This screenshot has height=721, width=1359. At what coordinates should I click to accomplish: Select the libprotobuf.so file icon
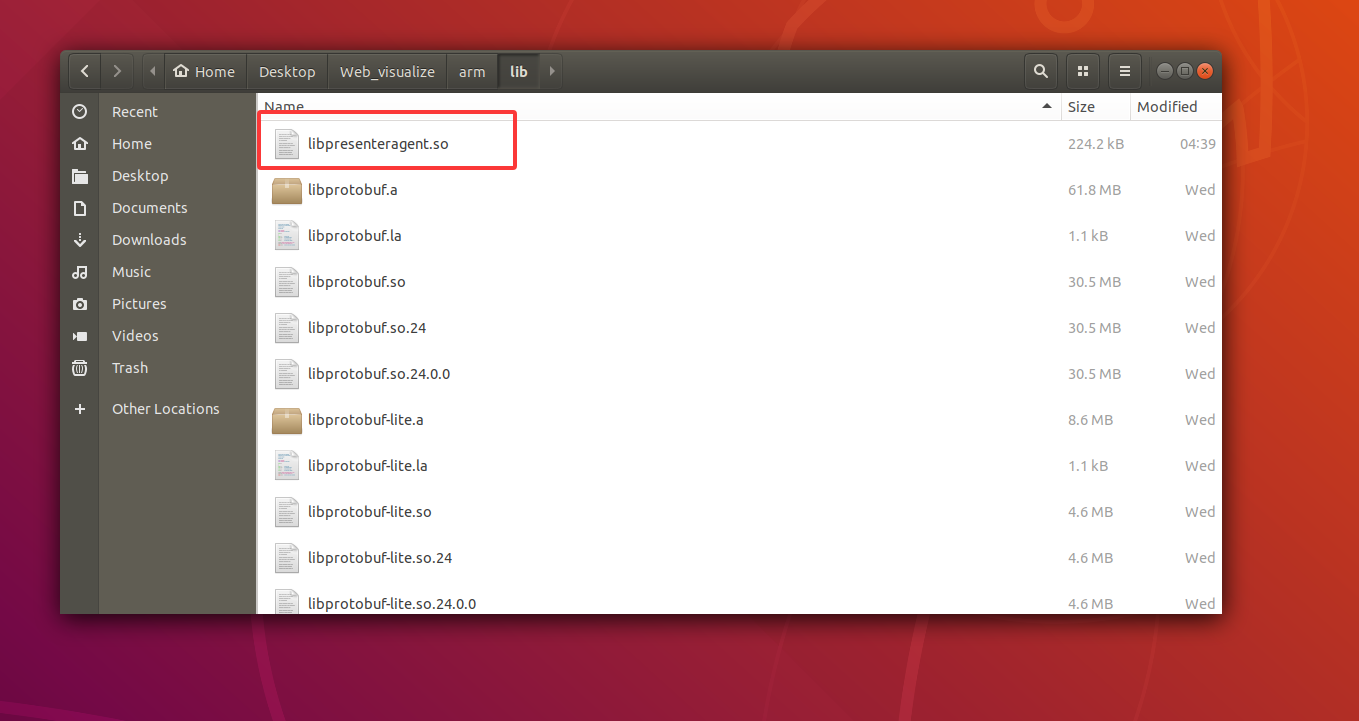coord(287,282)
